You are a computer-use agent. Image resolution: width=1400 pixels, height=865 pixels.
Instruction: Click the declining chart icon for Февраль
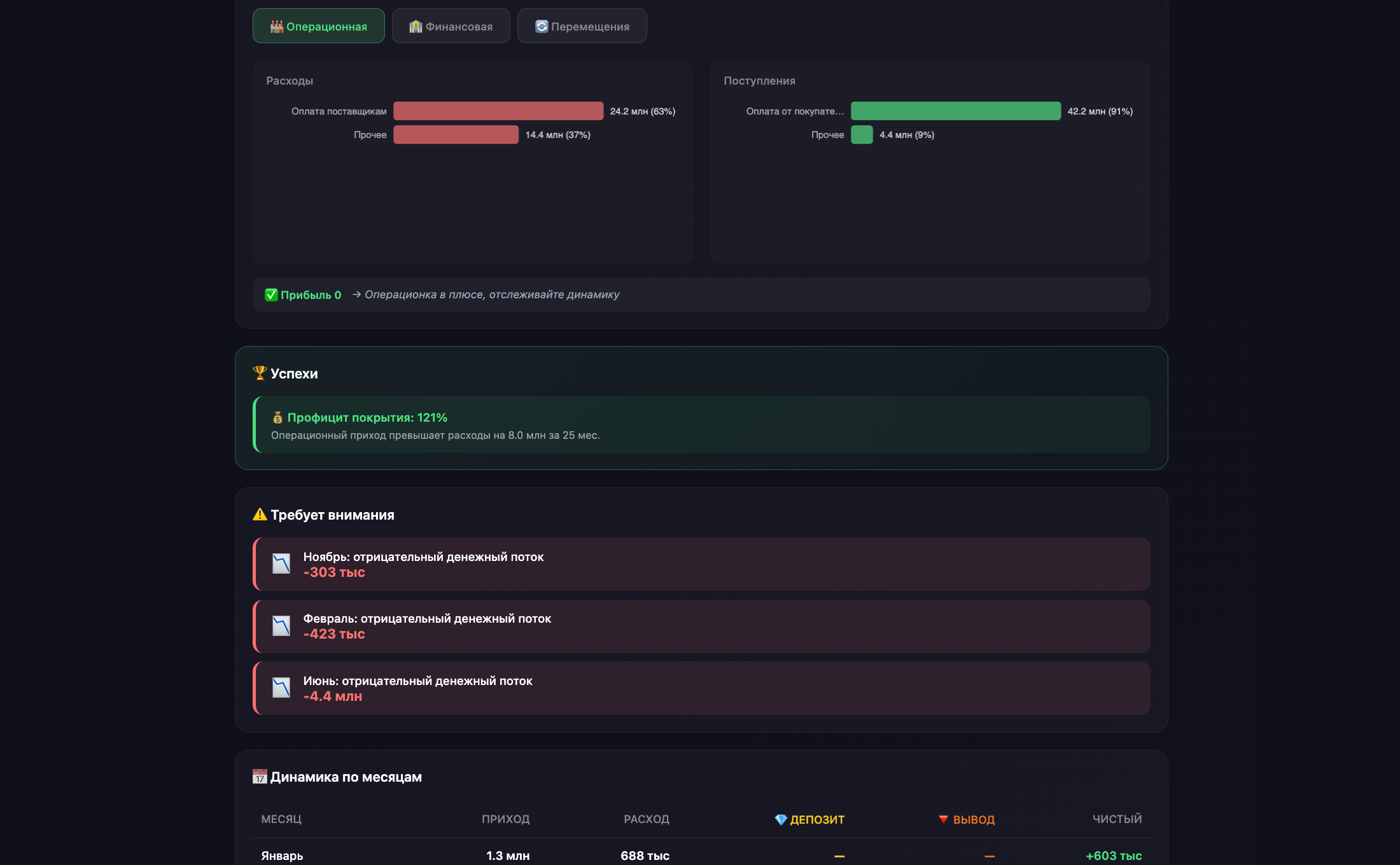coord(281,626)
